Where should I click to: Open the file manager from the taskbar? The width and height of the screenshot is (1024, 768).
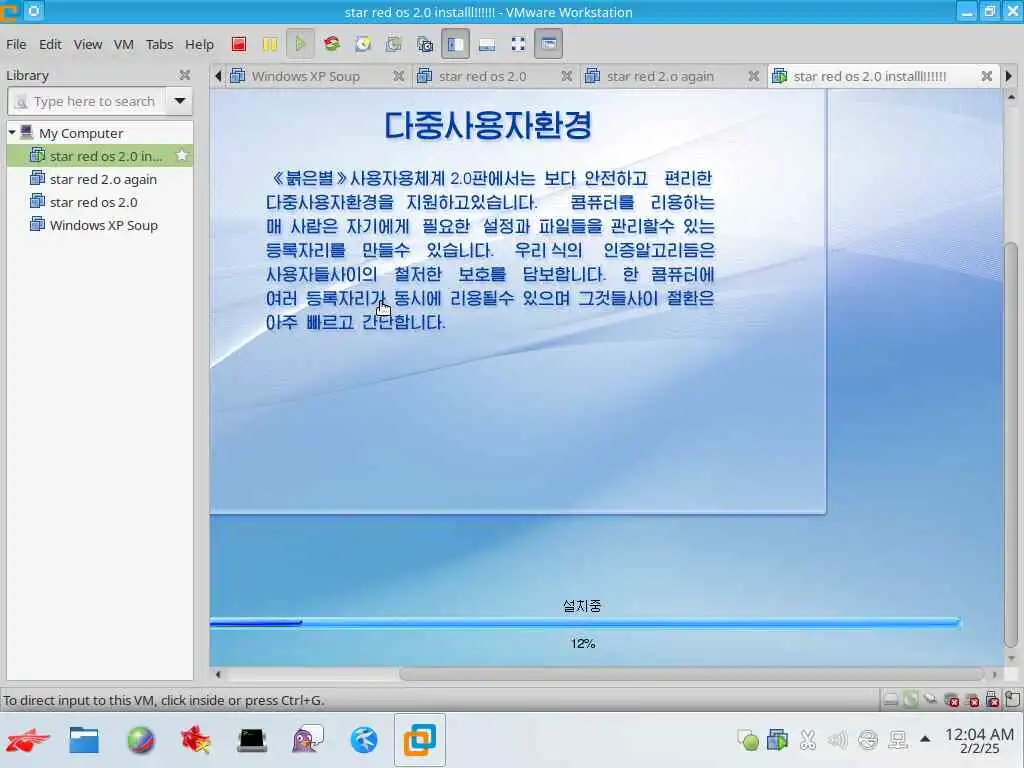(84, 740)
